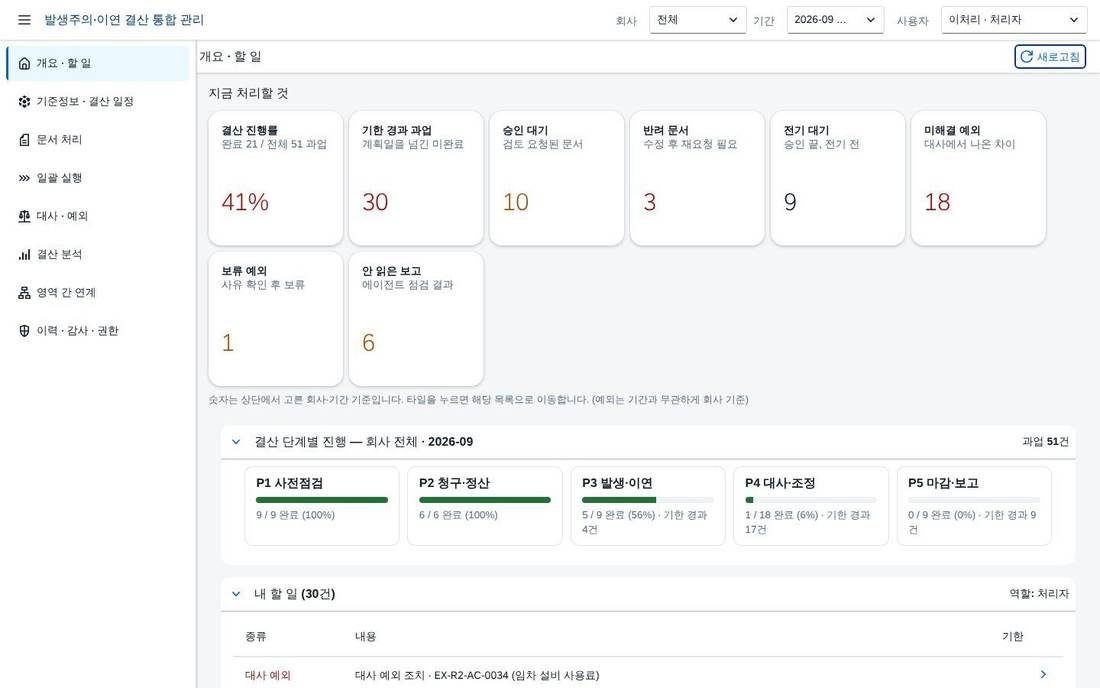Collapse the 결산 단계별 진행 section

click(x=236, y=442)
